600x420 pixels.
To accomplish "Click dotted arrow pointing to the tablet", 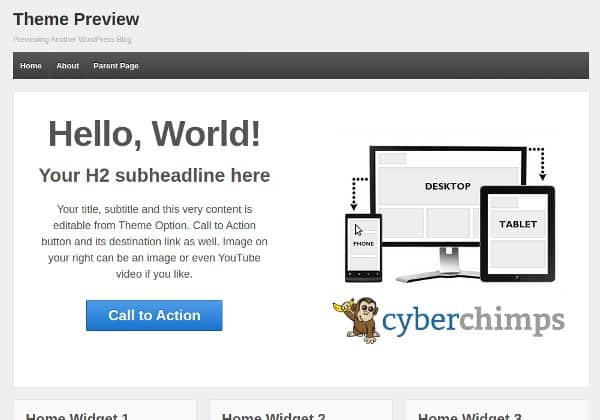I will coord(536,162).
